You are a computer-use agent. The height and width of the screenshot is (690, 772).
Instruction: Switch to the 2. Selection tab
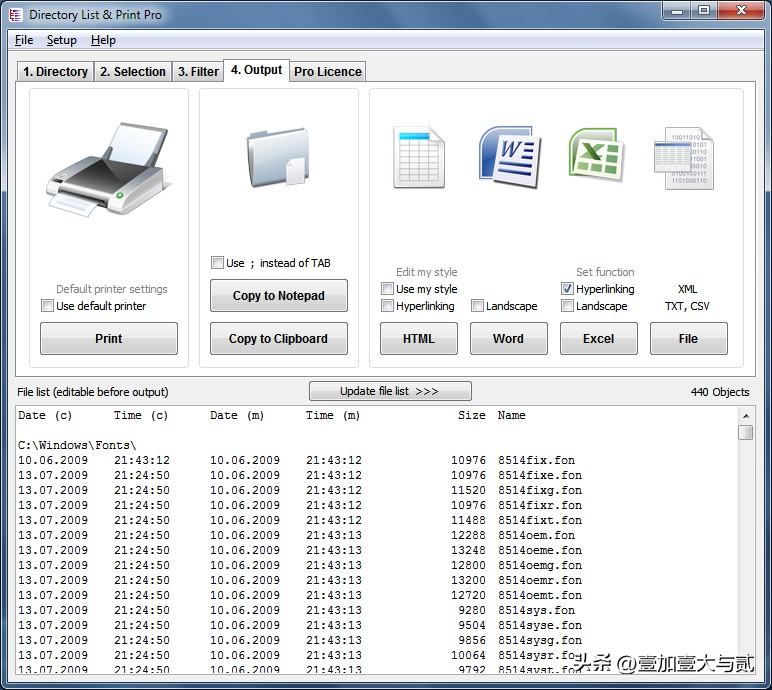pos(133,71)
